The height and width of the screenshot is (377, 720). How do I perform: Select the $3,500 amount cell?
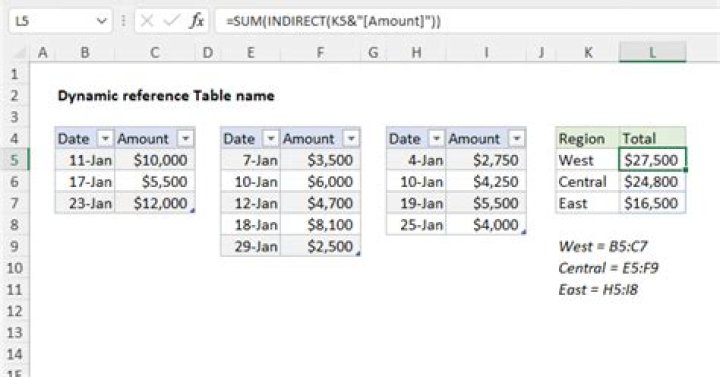pos(321,160)
